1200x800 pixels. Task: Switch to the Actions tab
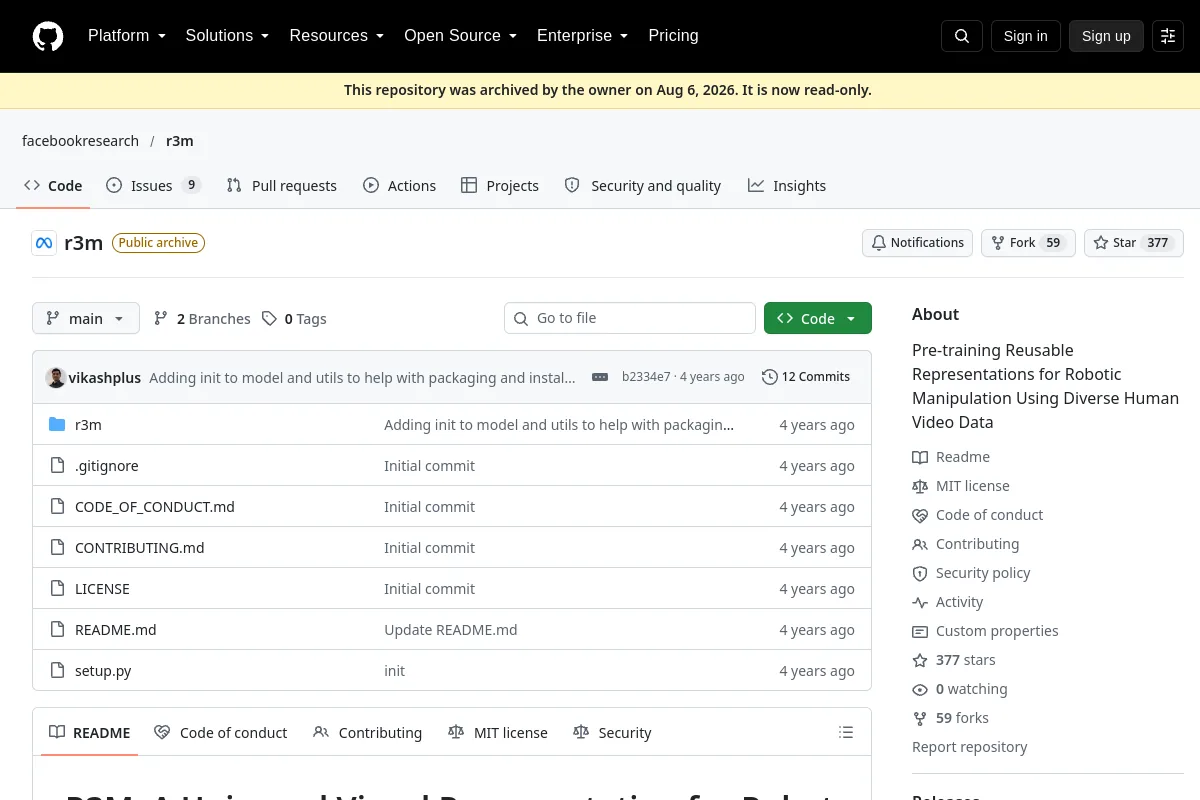400,186
